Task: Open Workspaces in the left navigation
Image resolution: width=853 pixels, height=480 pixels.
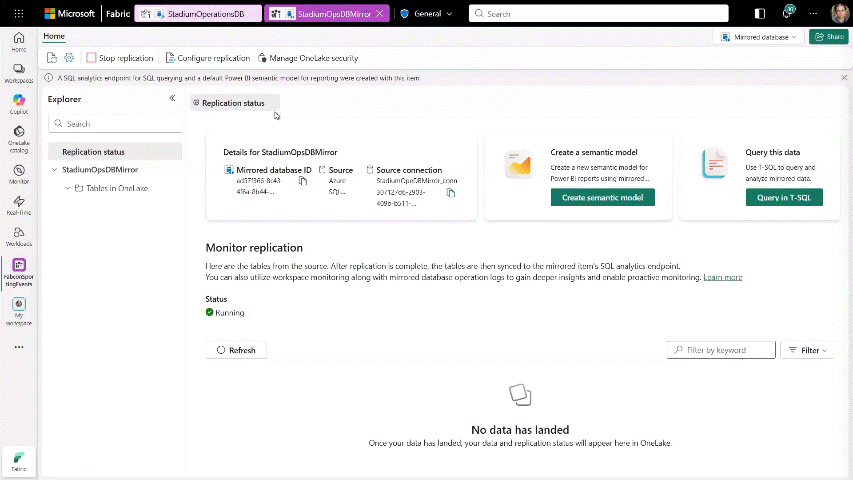Action: 18,73
